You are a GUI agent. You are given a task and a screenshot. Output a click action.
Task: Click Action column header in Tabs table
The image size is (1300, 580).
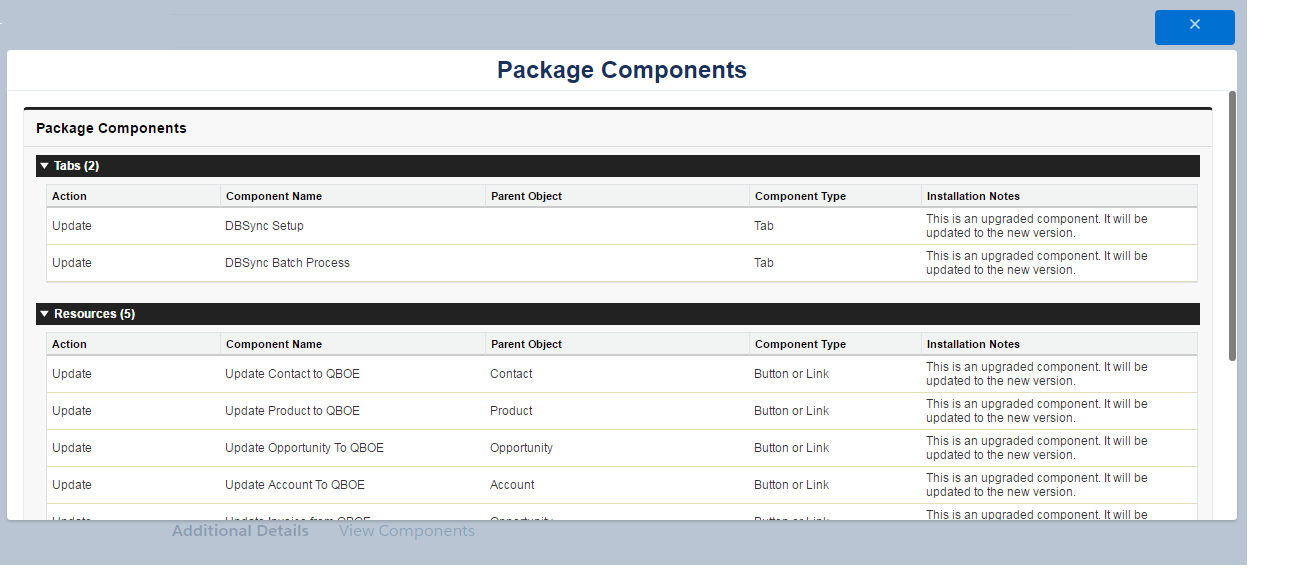70,196
